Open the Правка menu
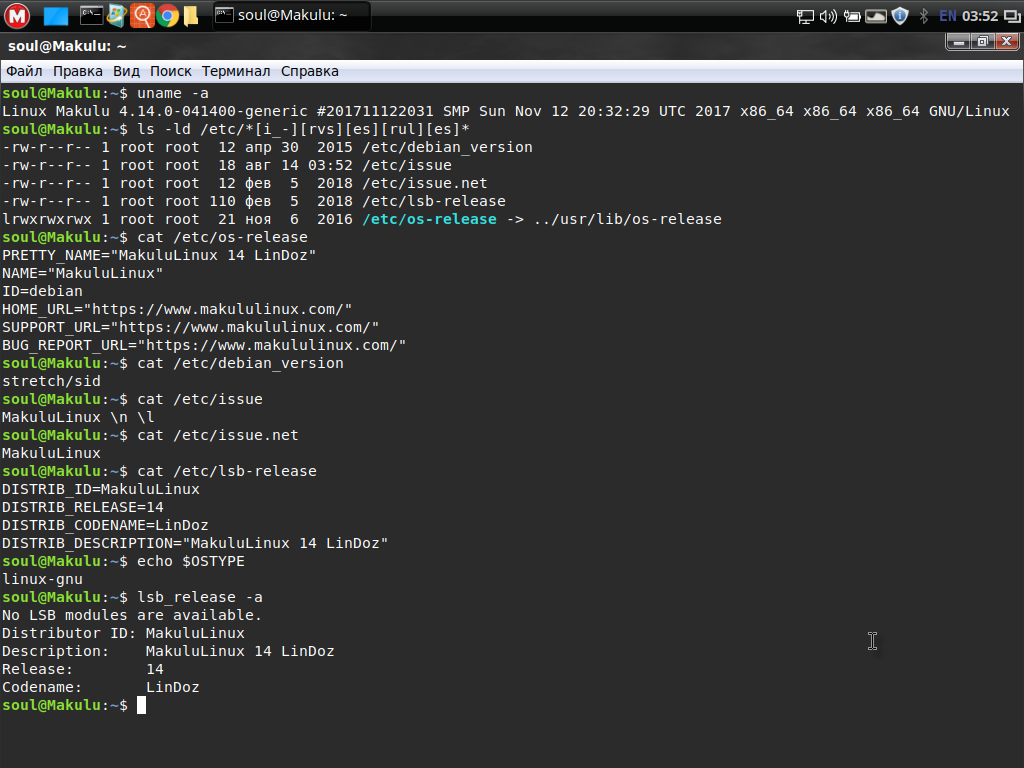Image resolution: width=1024 pixels, height=768 pixels. [78, 71]
